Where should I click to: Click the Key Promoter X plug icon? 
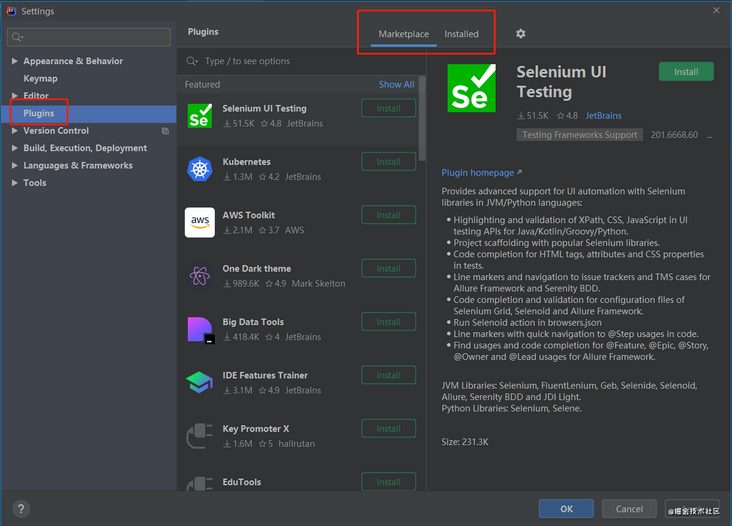[200, 436]
